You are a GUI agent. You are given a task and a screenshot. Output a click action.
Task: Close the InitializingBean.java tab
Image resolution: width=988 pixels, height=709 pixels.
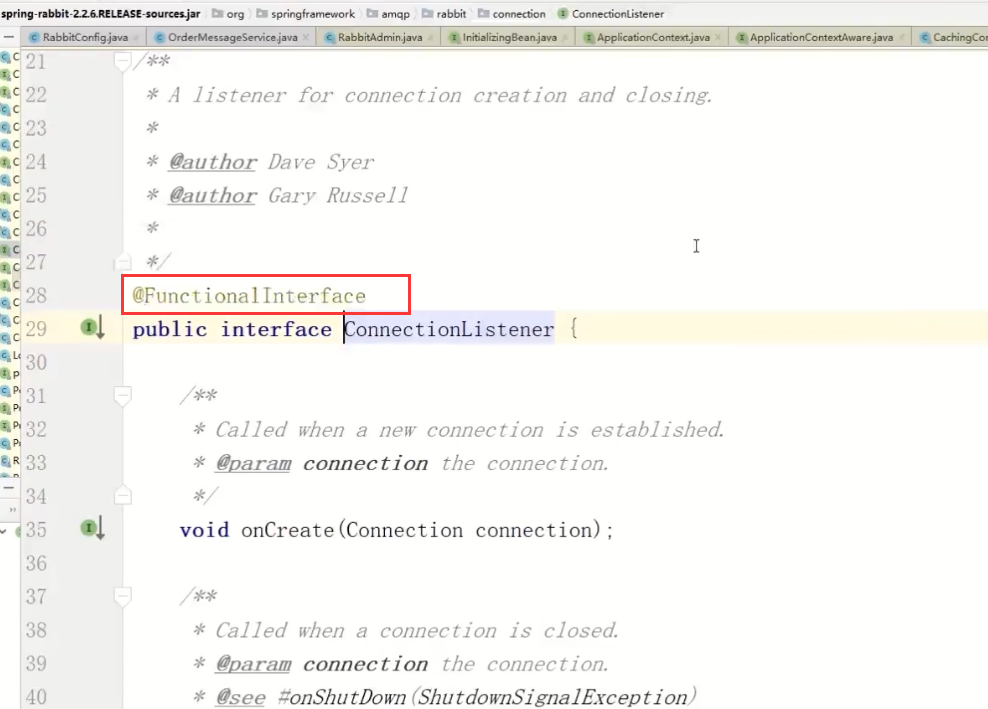565,37
